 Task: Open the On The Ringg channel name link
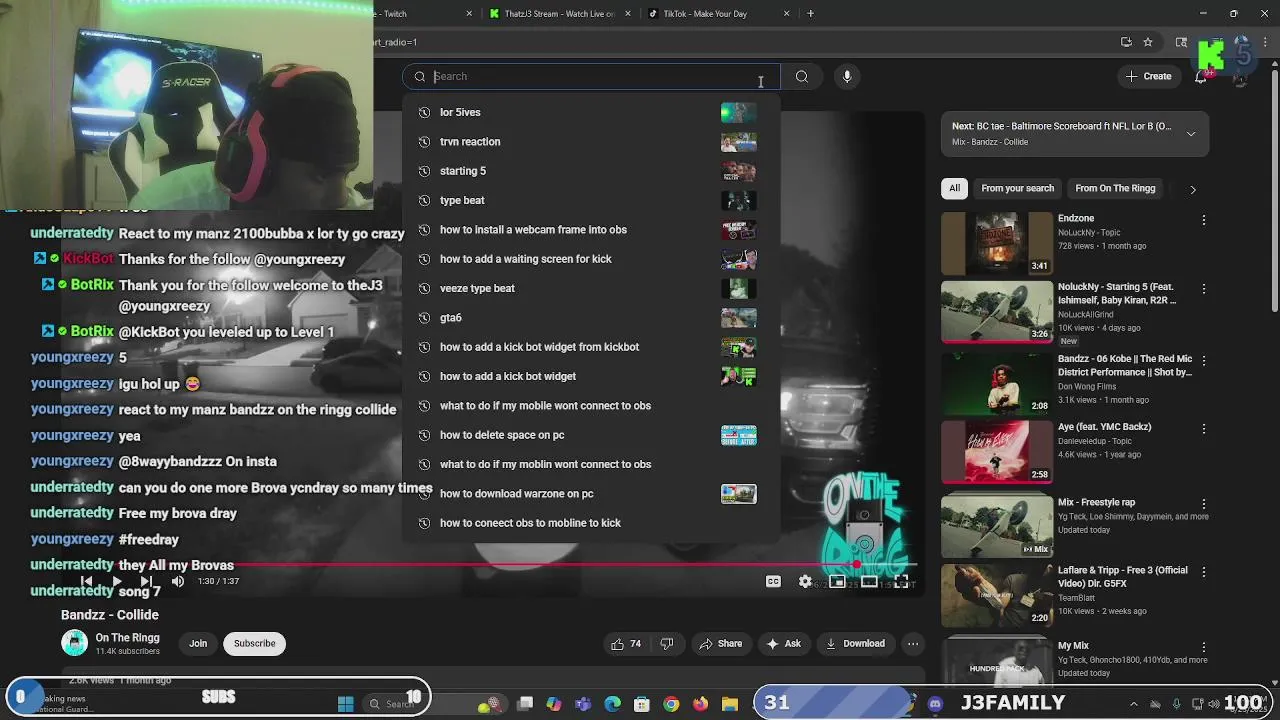pos(127,638)
